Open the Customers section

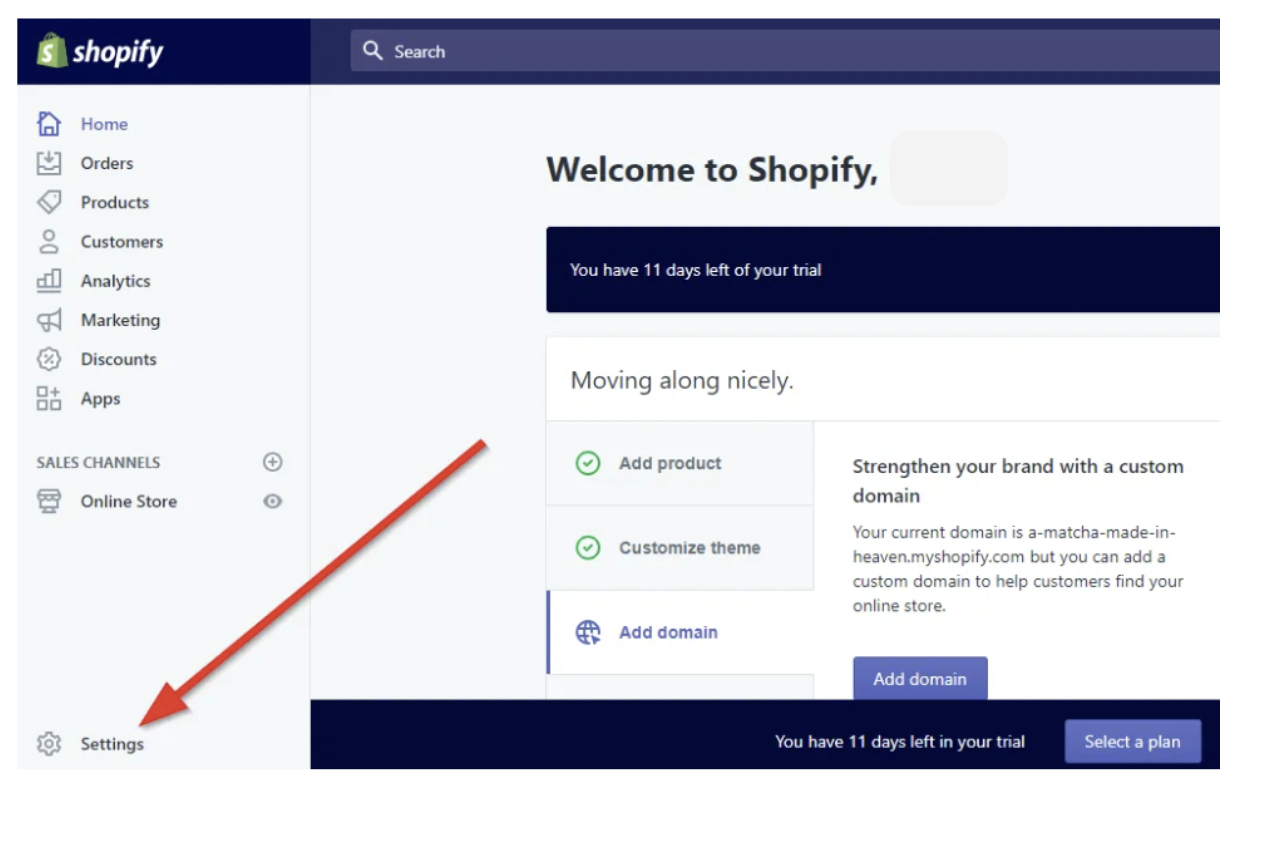[x=48, y=241]
